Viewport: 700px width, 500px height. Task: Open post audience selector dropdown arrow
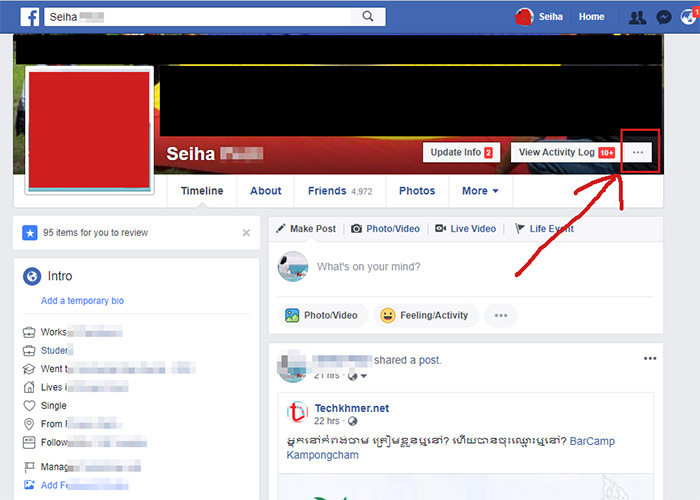pos(364,376)
